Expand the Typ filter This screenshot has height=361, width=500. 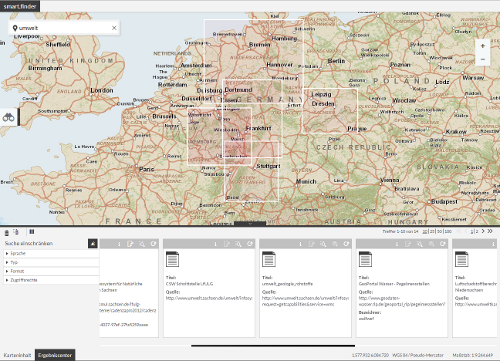click(52, 262)
